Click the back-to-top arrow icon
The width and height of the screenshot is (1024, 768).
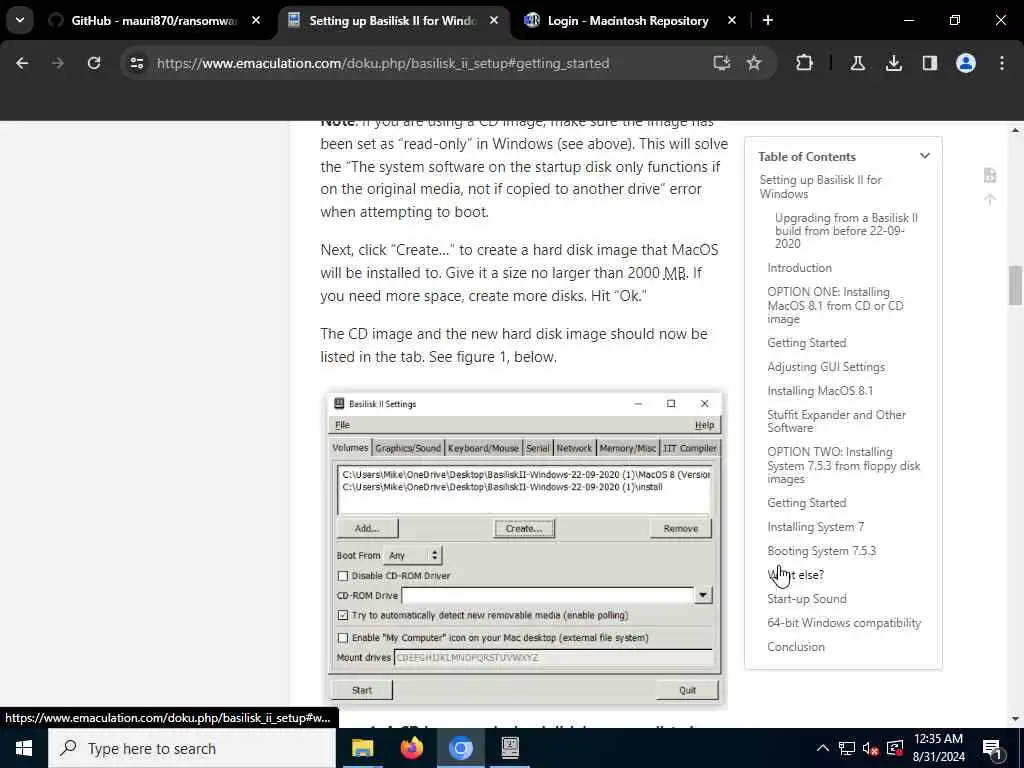click(x=990, y=200)
